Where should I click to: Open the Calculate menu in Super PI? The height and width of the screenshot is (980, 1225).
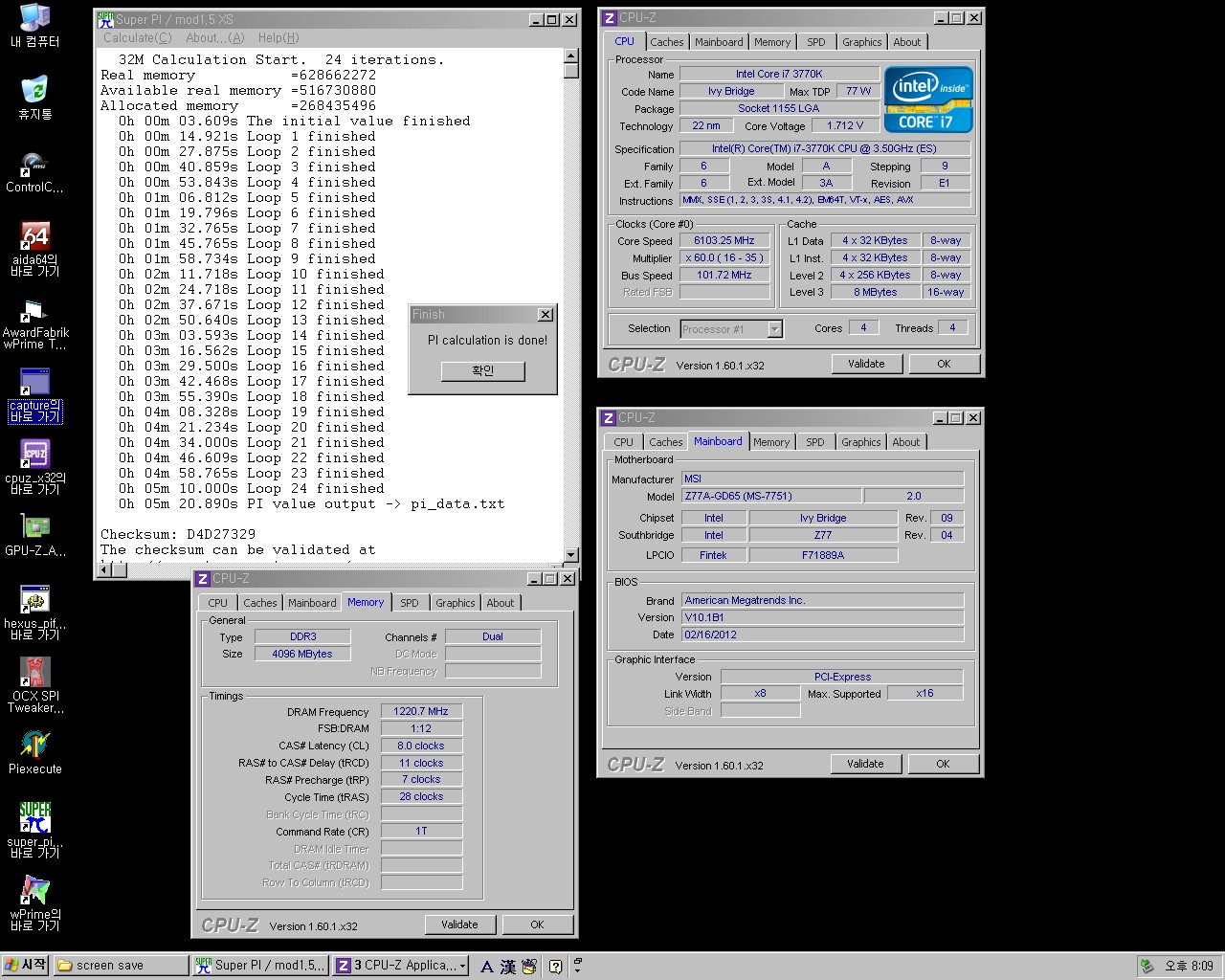pyautogui.click(x=137, y=37)
